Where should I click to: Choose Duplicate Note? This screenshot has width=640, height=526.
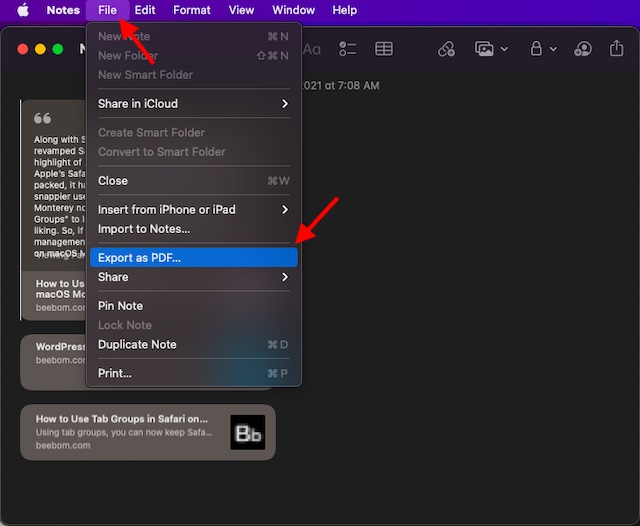click(193, 344)
